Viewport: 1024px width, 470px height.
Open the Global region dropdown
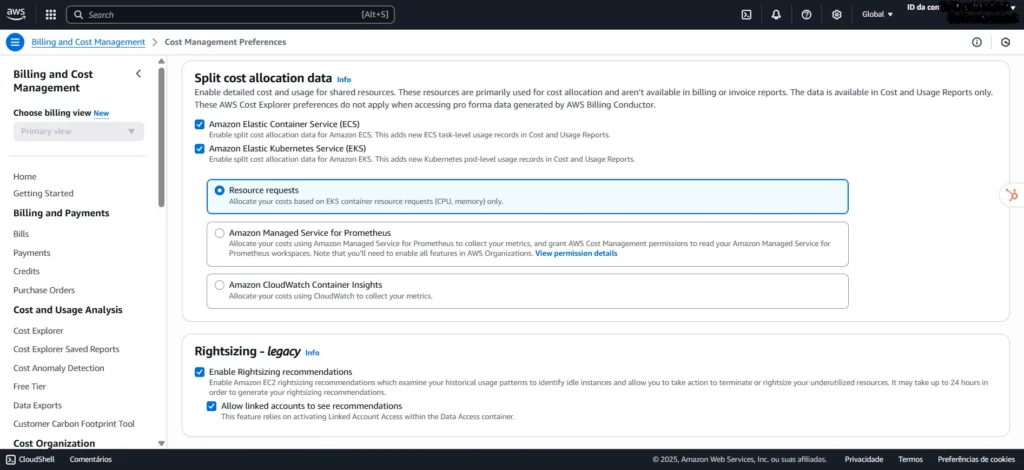pyautogui.click(x=877, y=15)
